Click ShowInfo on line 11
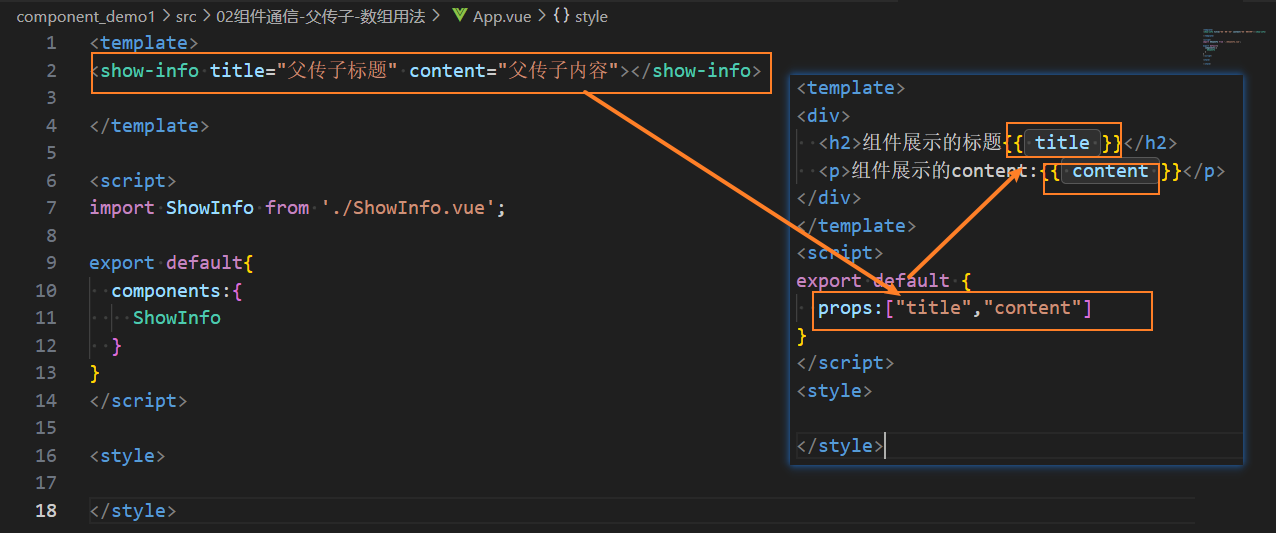This screenshot has width=1276, height=533. point(177,318)
